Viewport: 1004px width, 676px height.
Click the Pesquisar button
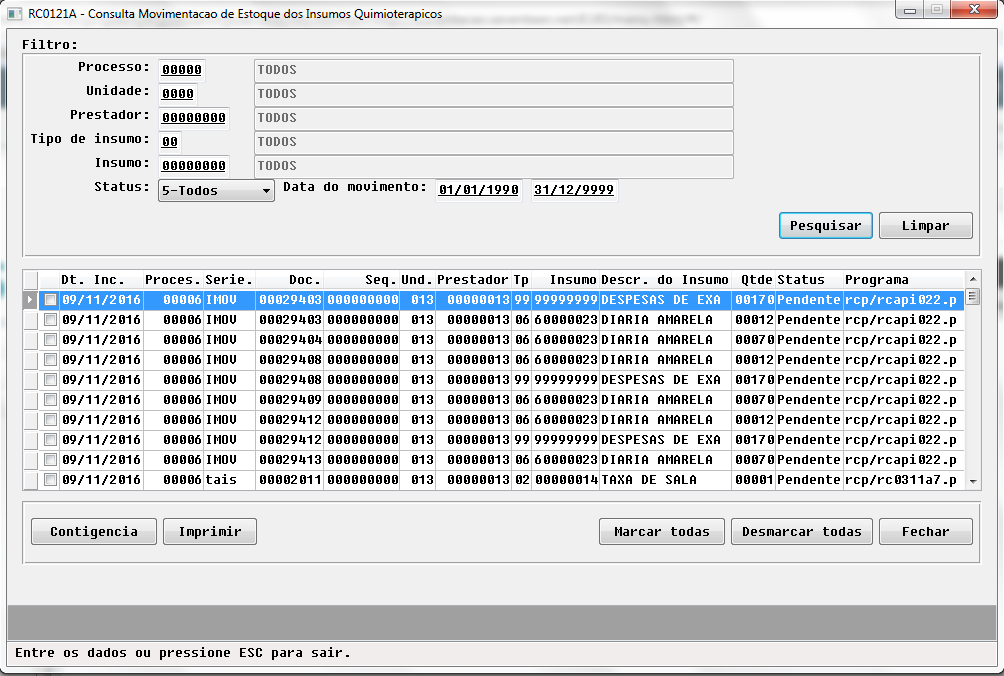tap(825, 225)
